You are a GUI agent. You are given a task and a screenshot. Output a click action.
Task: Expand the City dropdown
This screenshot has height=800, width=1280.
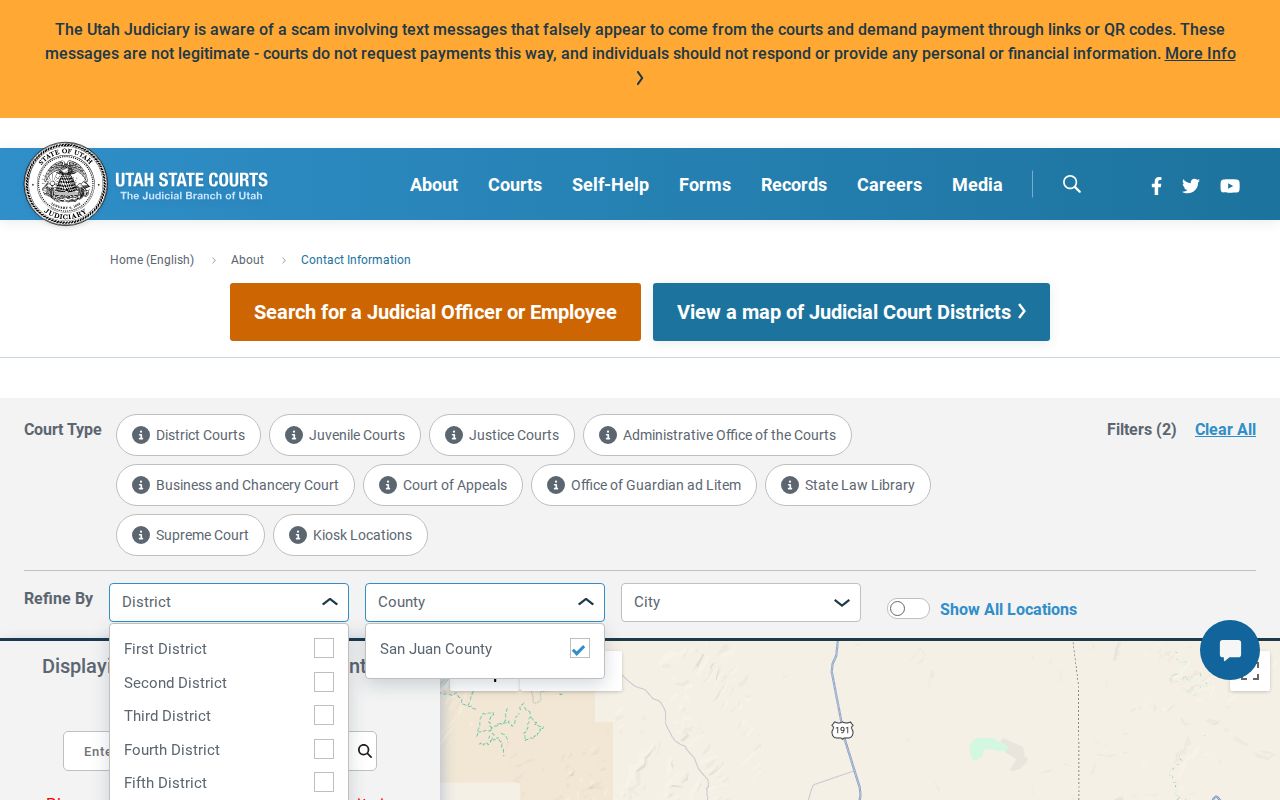[741, 602]
